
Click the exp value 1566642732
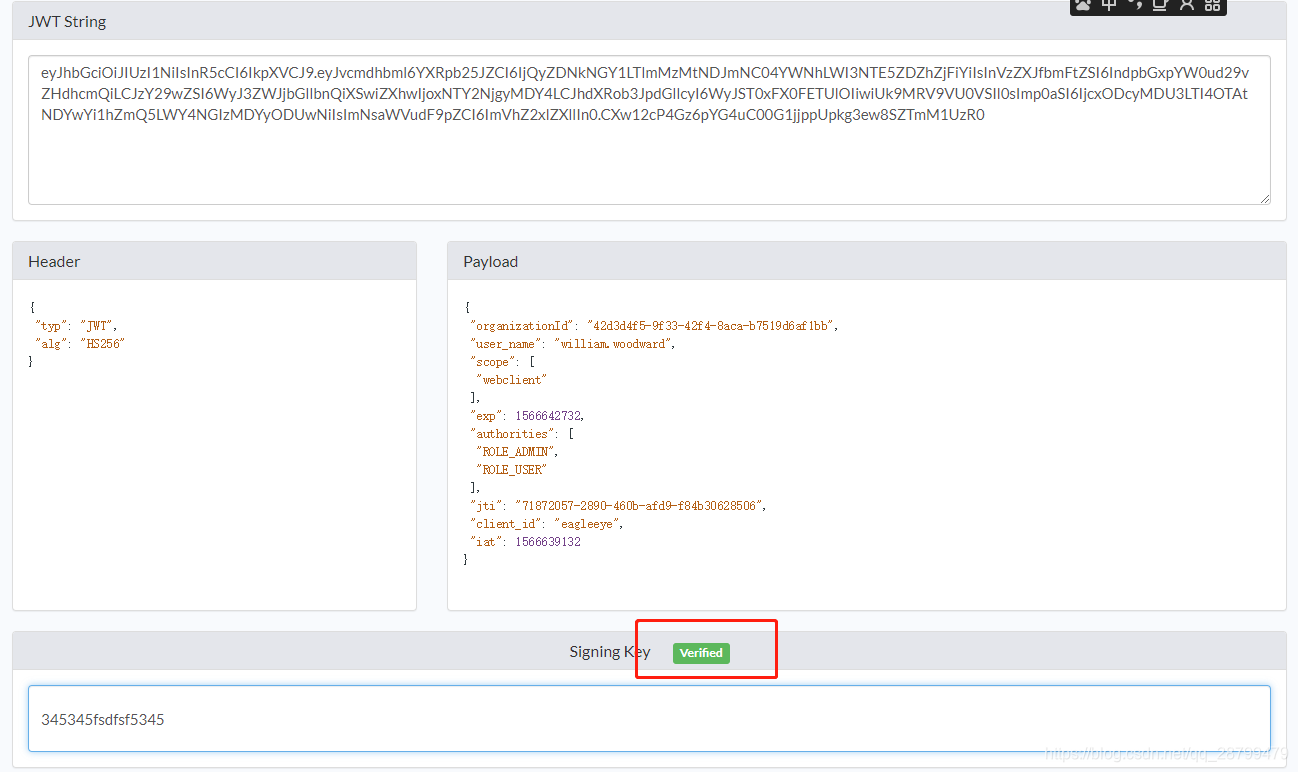point(548,416)
